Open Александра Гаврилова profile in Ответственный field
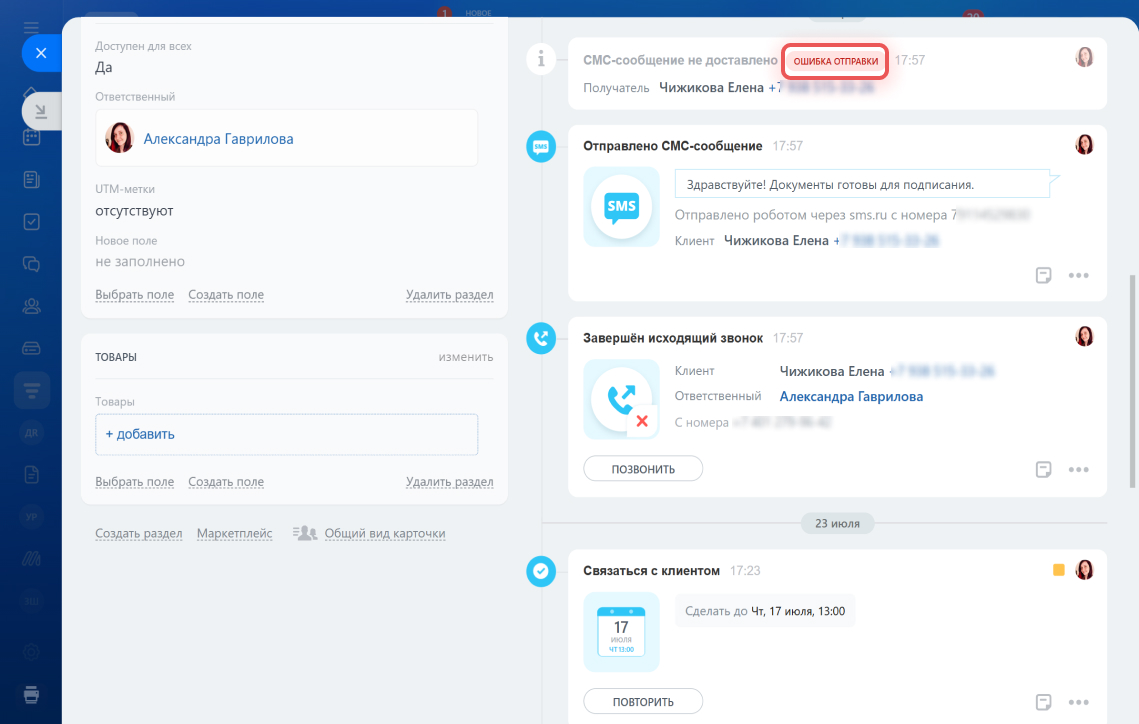The image size is (1139, 724). click(218, 139)
